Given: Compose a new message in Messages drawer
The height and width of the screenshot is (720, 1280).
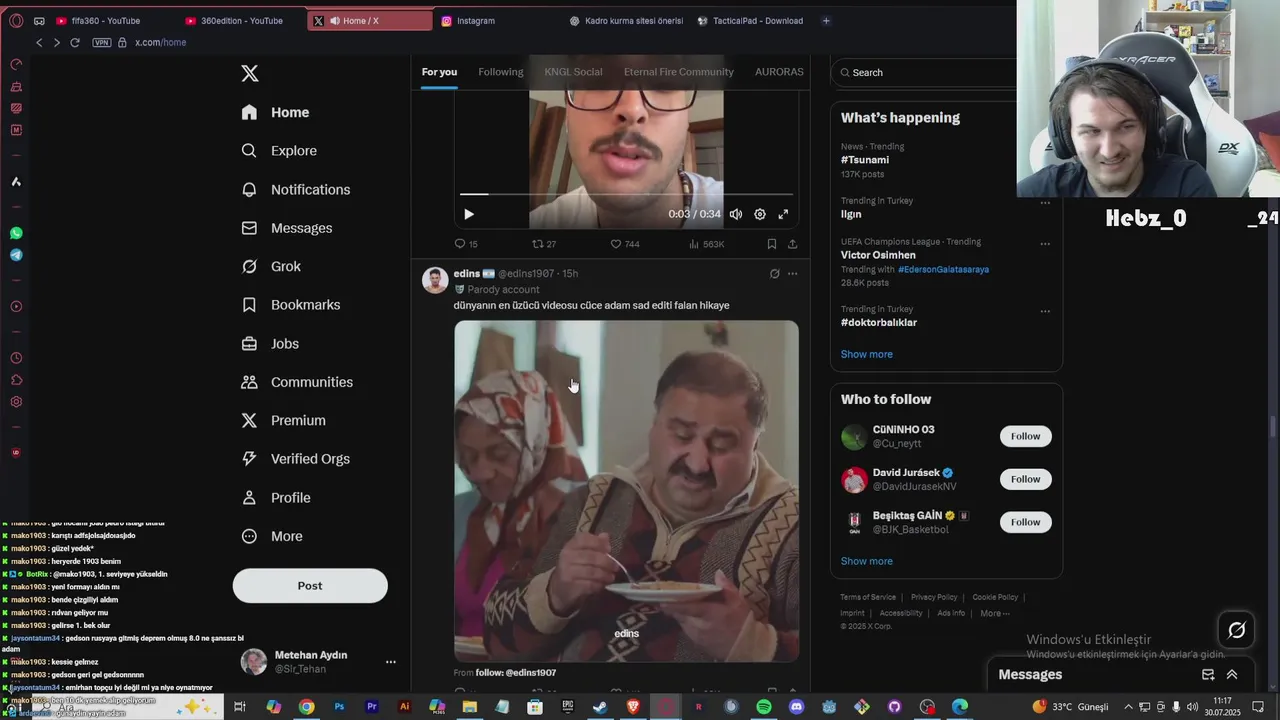Looking at the screenshot, I should pos(1208,675).
